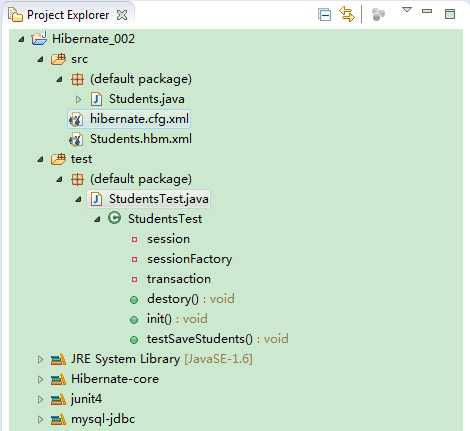Close the Project Explorer tab
This screenshot has width=470, height=431.
122,15
